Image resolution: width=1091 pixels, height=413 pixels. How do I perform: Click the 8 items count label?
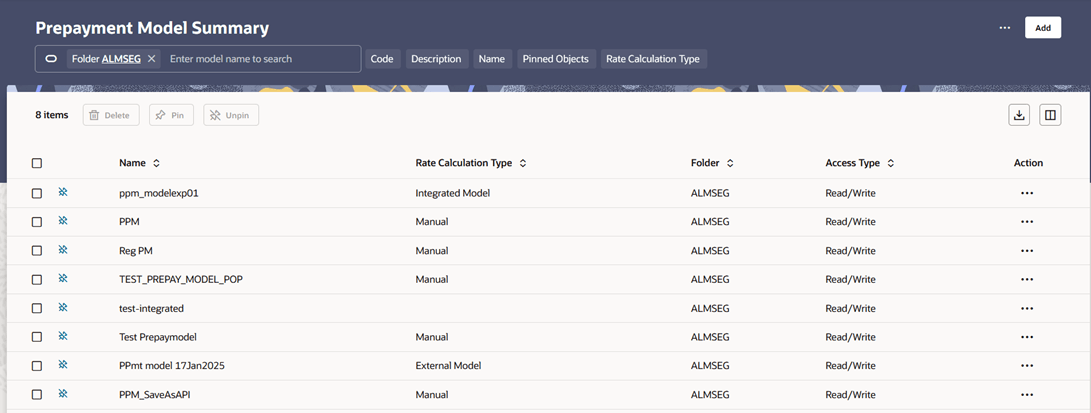pos(52,115)
